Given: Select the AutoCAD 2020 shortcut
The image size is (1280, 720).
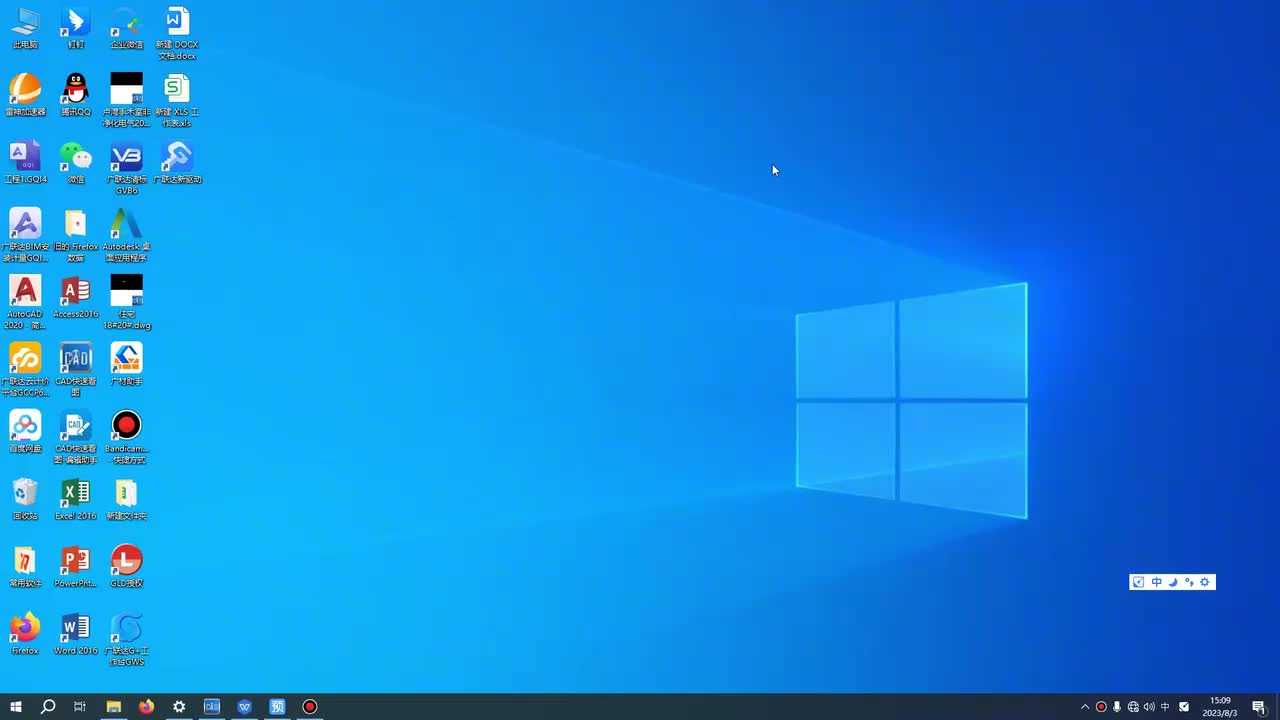Looking at the screenshot, I should [x=25, y=303].
